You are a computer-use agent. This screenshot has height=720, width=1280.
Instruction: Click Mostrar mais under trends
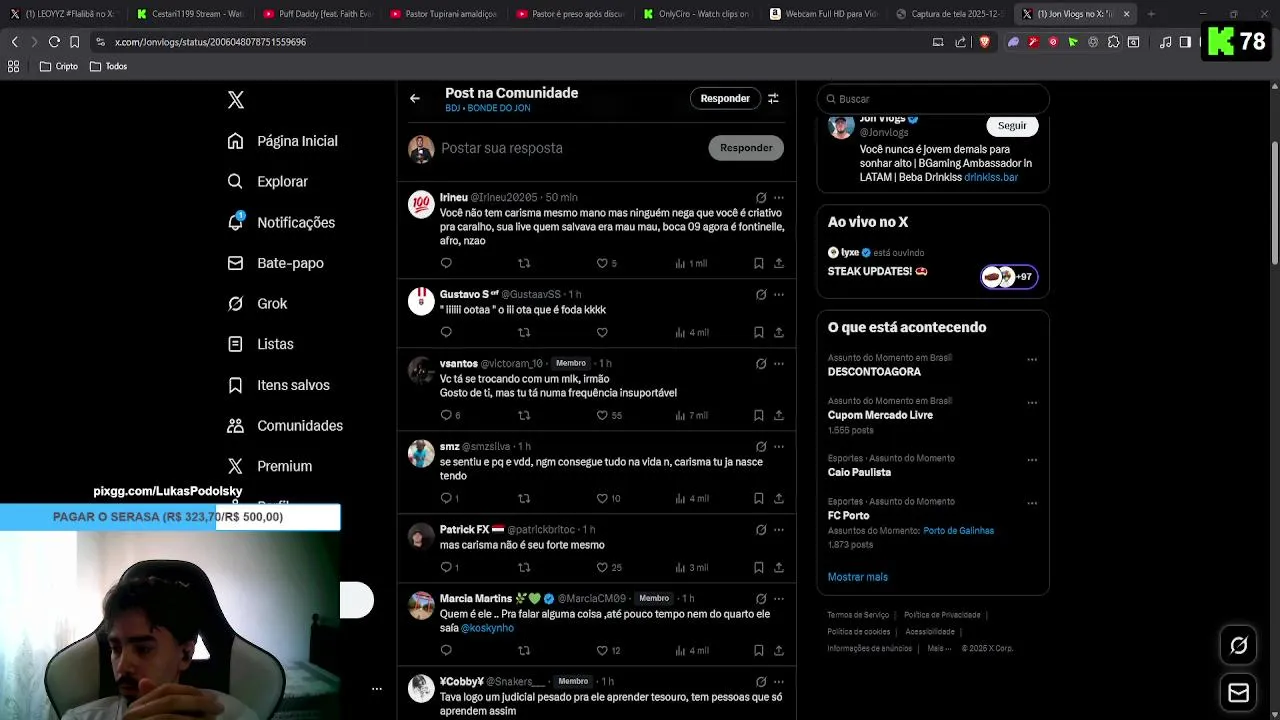coord(857,577)
